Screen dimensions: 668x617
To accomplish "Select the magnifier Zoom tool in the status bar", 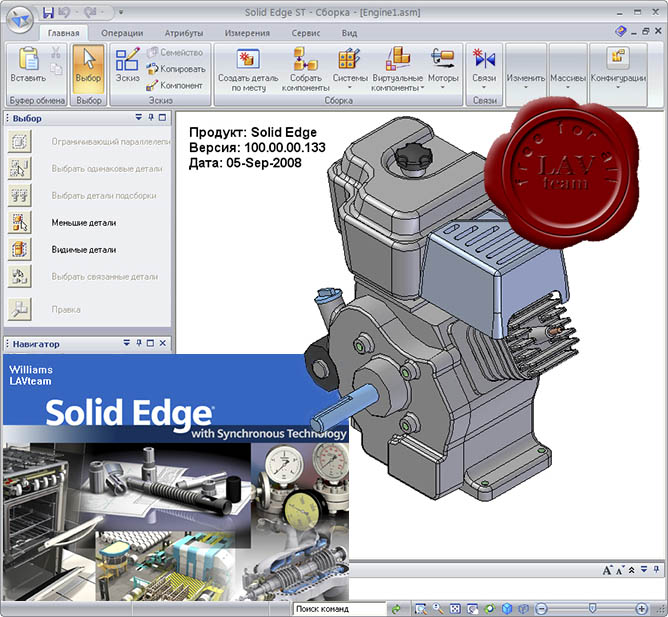I will pos(438,608).
